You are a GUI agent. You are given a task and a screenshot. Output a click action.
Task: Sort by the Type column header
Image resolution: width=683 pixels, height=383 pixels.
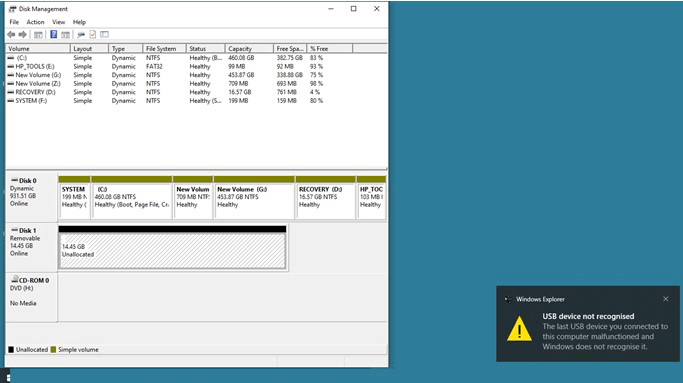pos(125,49)
